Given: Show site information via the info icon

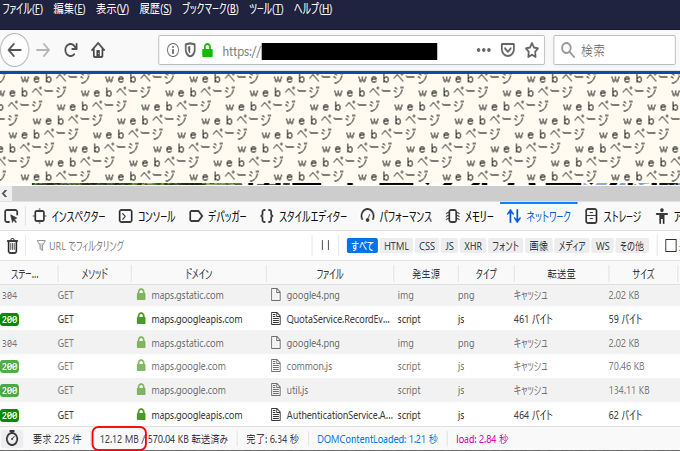Looking at the screenshot, I should [173, 50].
